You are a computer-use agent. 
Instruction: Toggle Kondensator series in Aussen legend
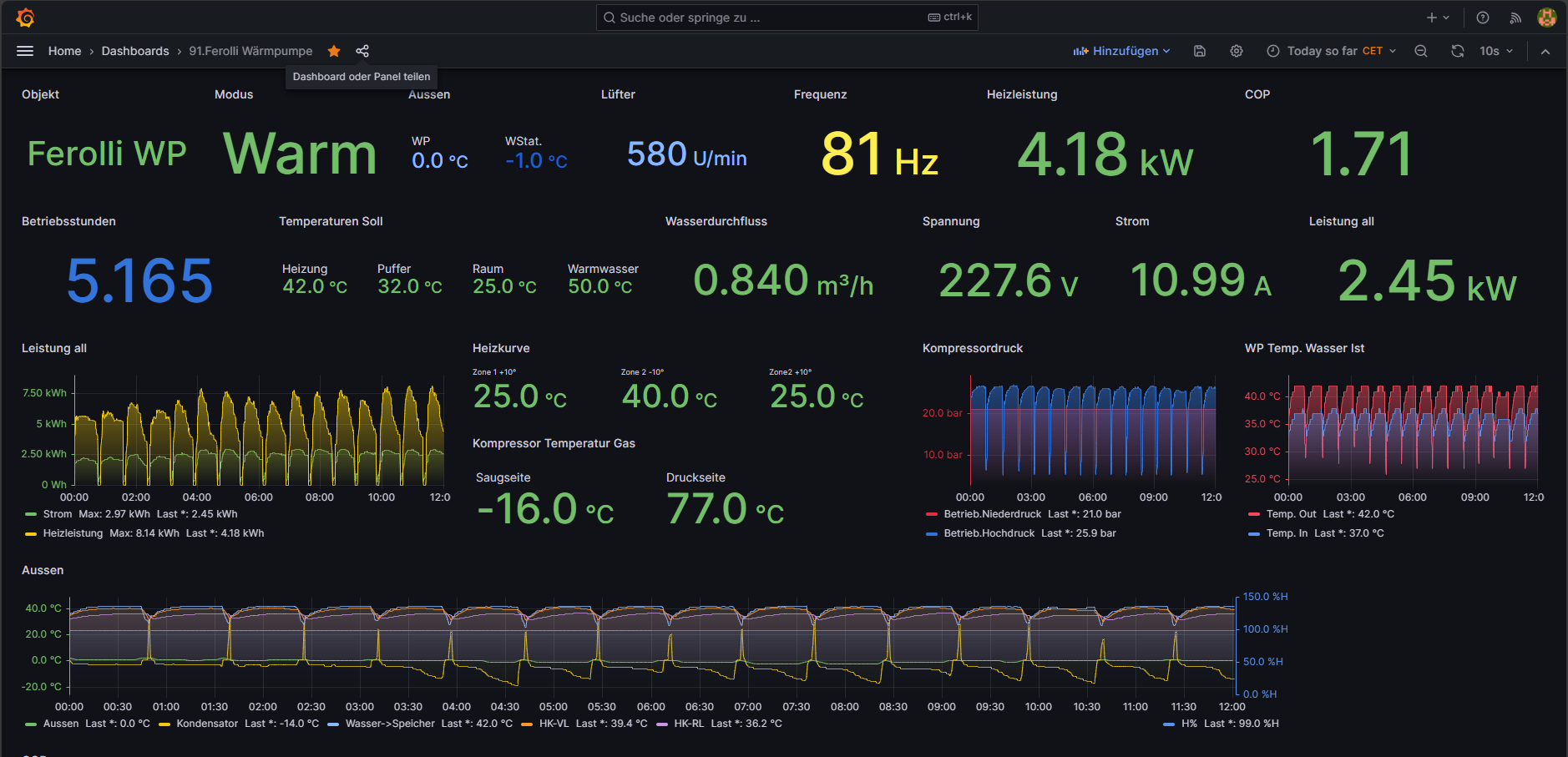[x=207, y=724]
